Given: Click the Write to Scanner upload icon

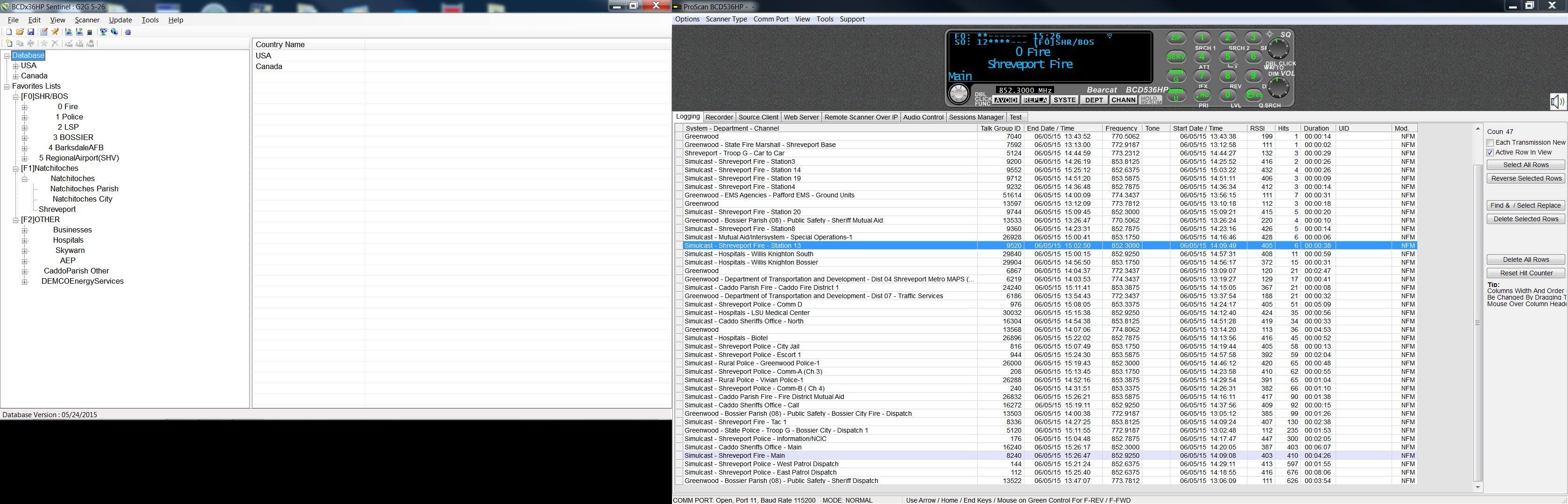Looking at the screenshot, I should click(x=69, y=32).
